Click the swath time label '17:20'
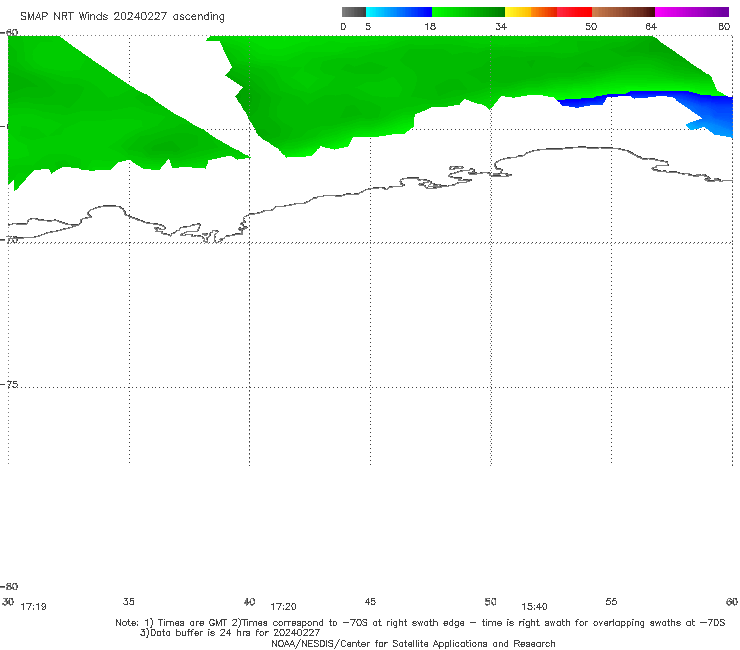Image resolution: width=740 pixels, height=650 pixels. [283, 607]
